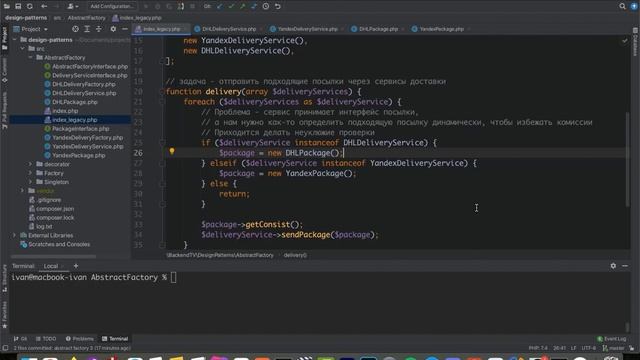The width and height of the screenshot is (640, 360).
Task: Select composer.json in project tree
Action: [55, 209]
